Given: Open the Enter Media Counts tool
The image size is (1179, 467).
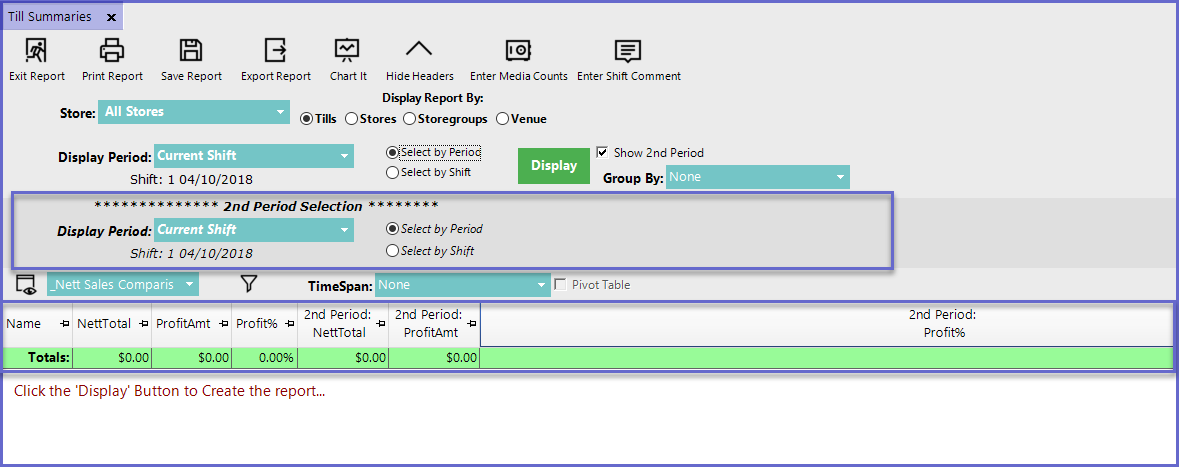Looking at the screenshot, I should point(518,51).
